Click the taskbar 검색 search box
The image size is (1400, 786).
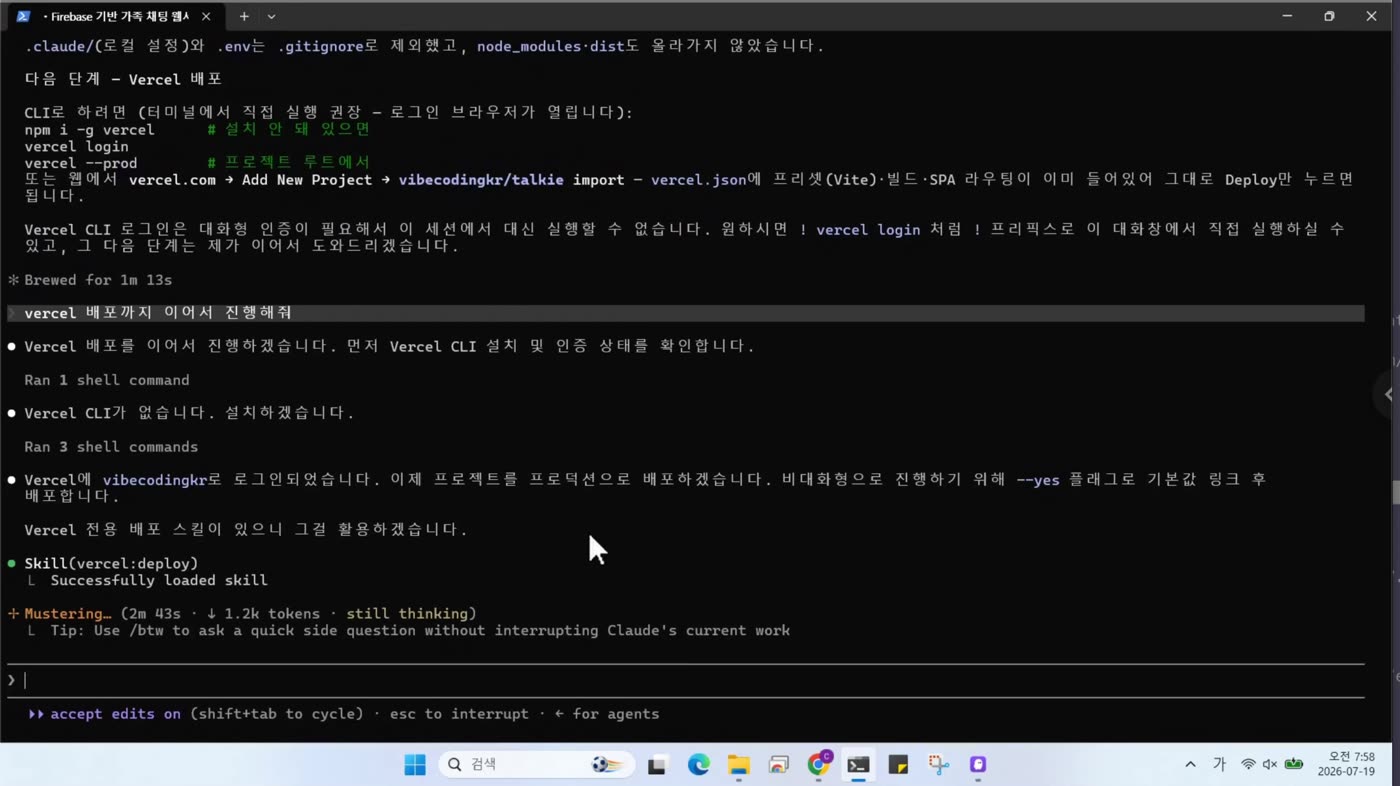(x=536, y=765)
